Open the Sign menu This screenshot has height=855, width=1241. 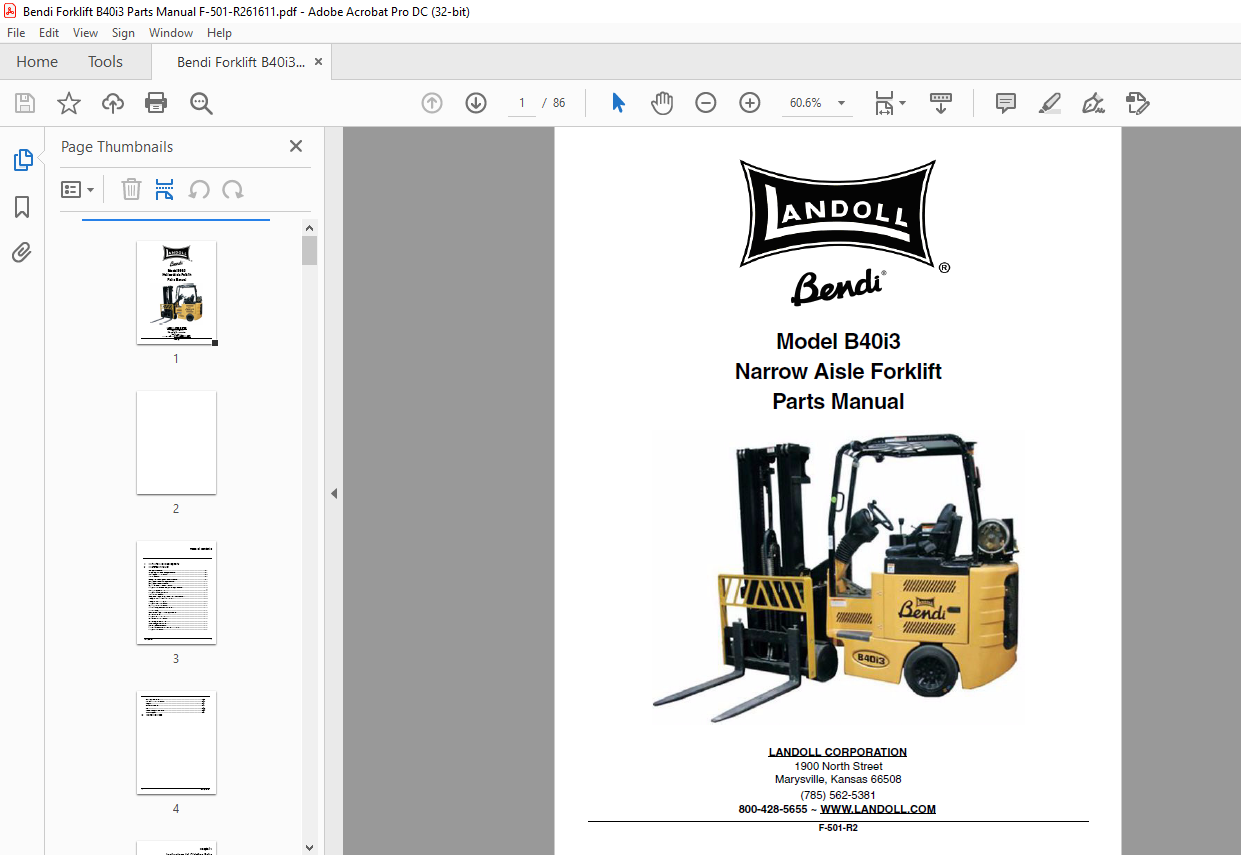(x=123, y=33)
